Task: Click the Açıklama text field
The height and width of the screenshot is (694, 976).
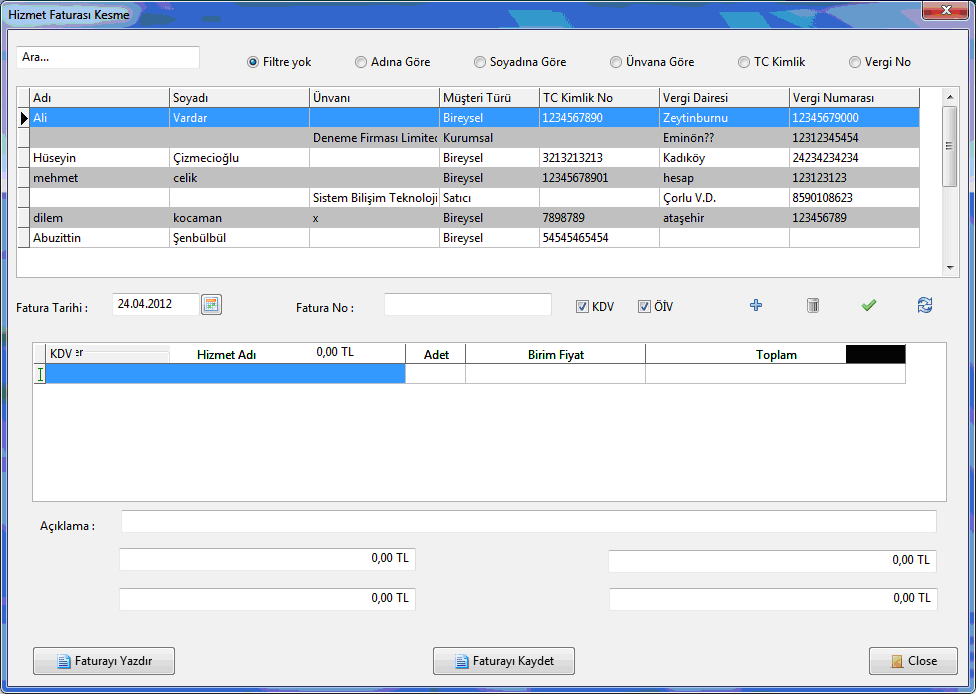Action: [528, 522]
